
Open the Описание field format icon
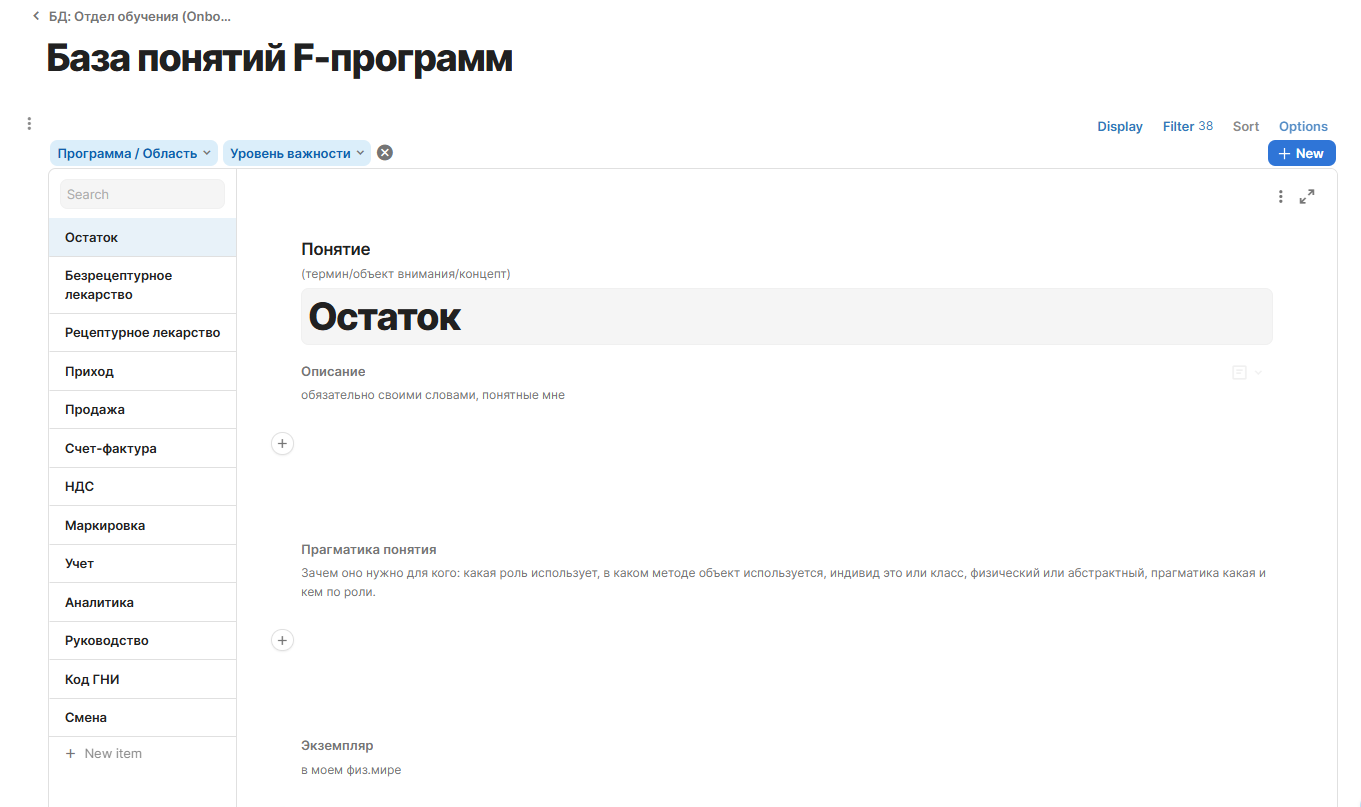1240,372
